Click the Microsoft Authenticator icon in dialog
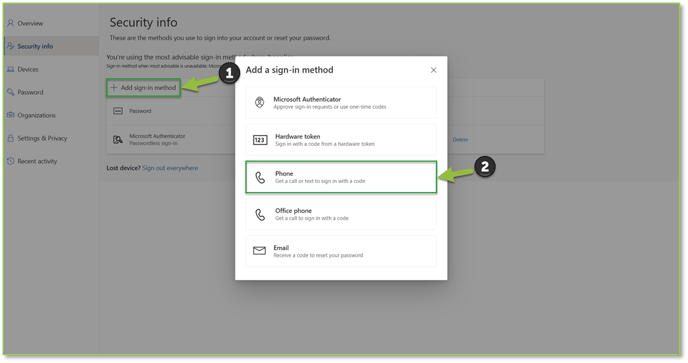Image resolution: width=688 pixels, height=363 pixels. 259,103
